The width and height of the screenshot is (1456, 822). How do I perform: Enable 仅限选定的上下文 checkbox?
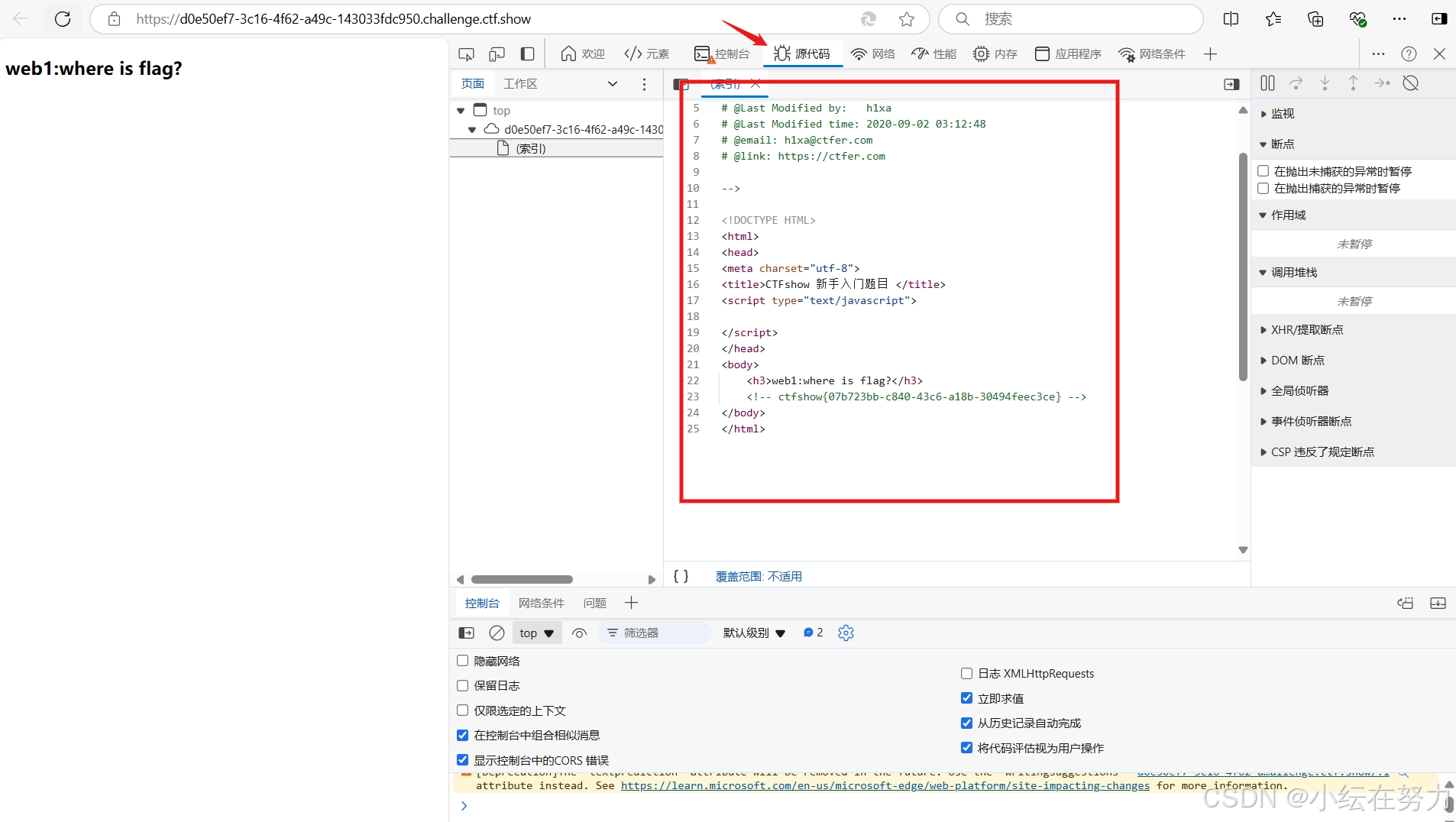pos(462,710)
